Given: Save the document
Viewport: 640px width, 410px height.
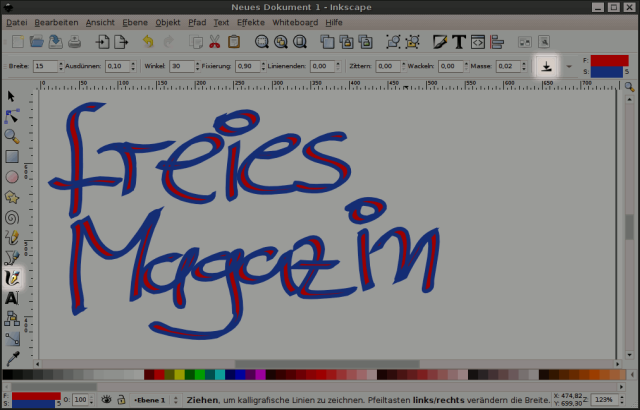Looking at the screenshot, I should click(x=56, y=42).
